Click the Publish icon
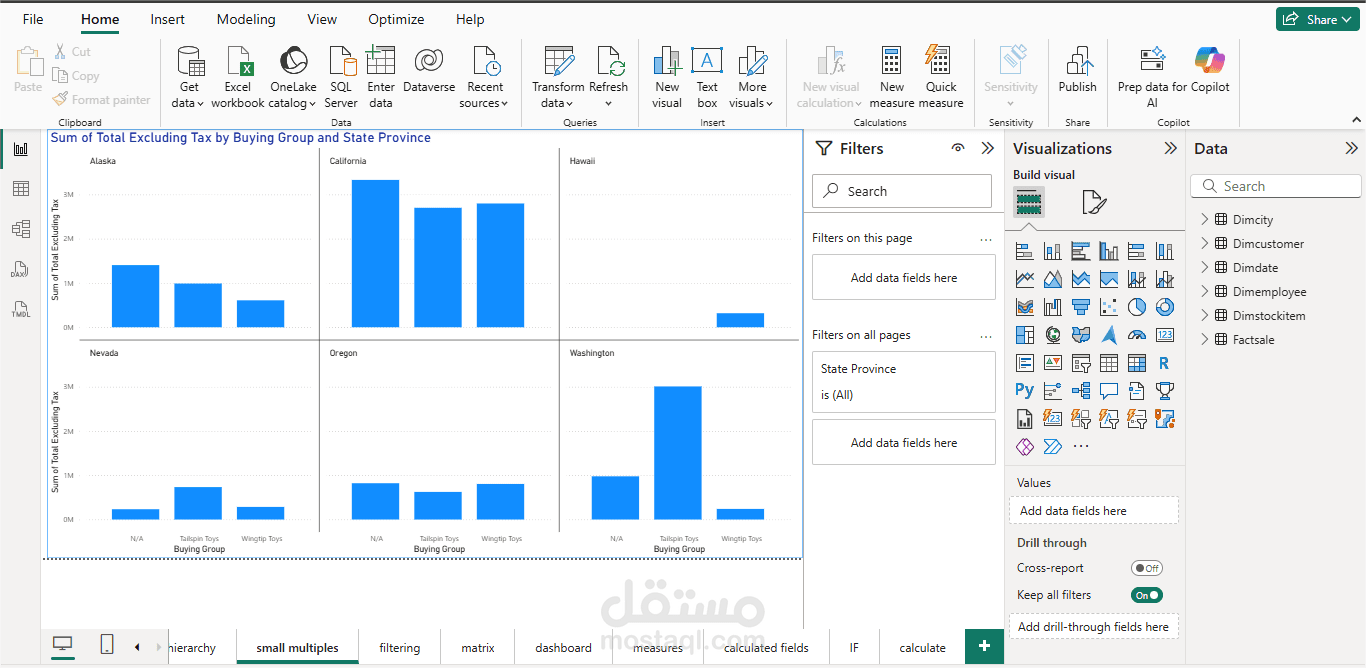The image size is (1366, 668). (x=1078, y=61)
